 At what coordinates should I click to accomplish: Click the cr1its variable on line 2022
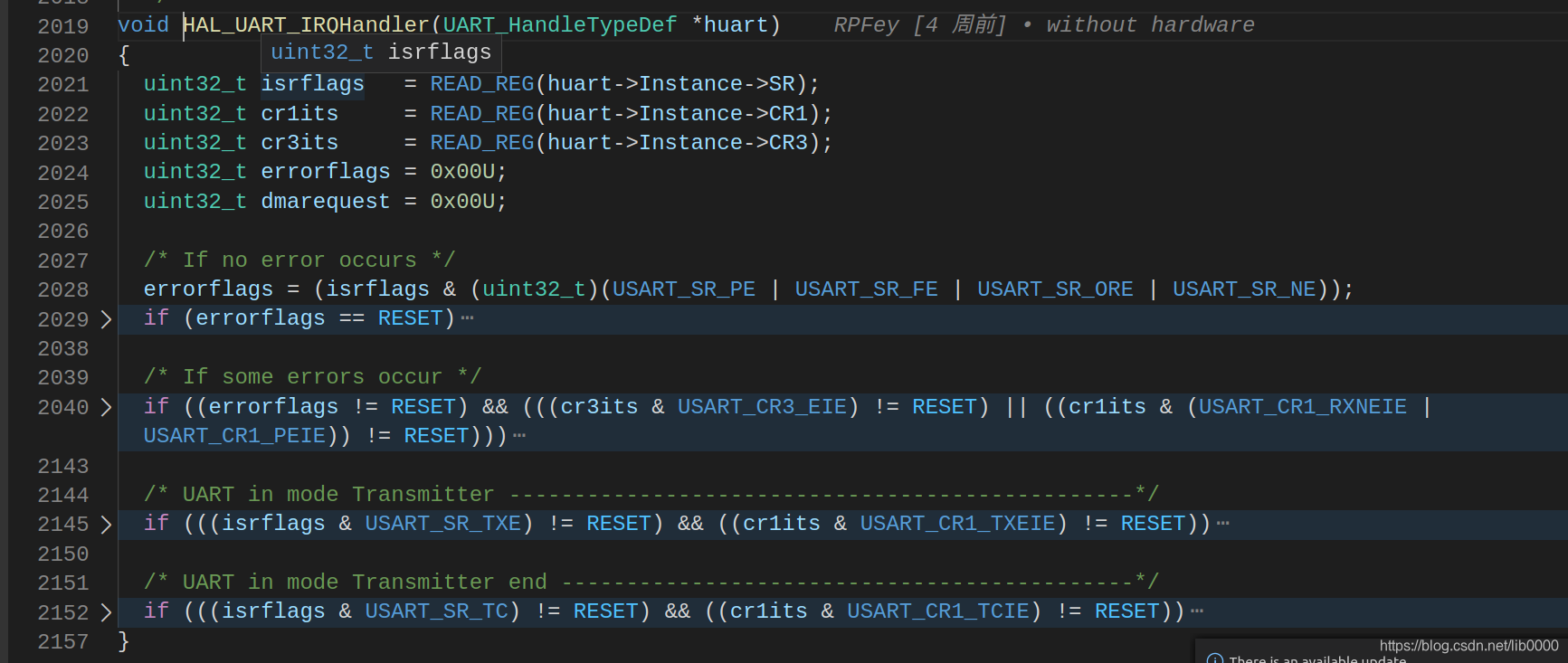coord(299,114)
